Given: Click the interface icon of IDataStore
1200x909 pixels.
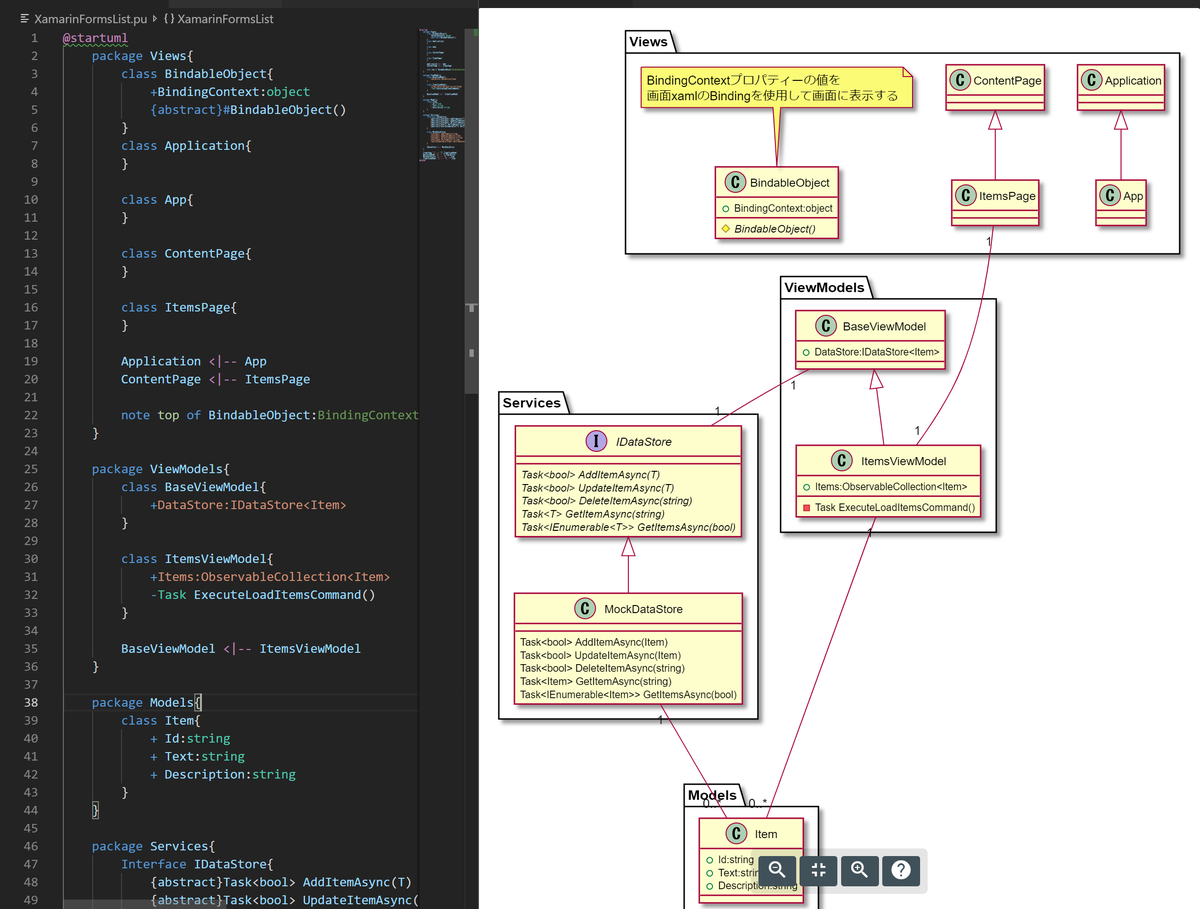Looking at the screenshot, I should 598,441.
